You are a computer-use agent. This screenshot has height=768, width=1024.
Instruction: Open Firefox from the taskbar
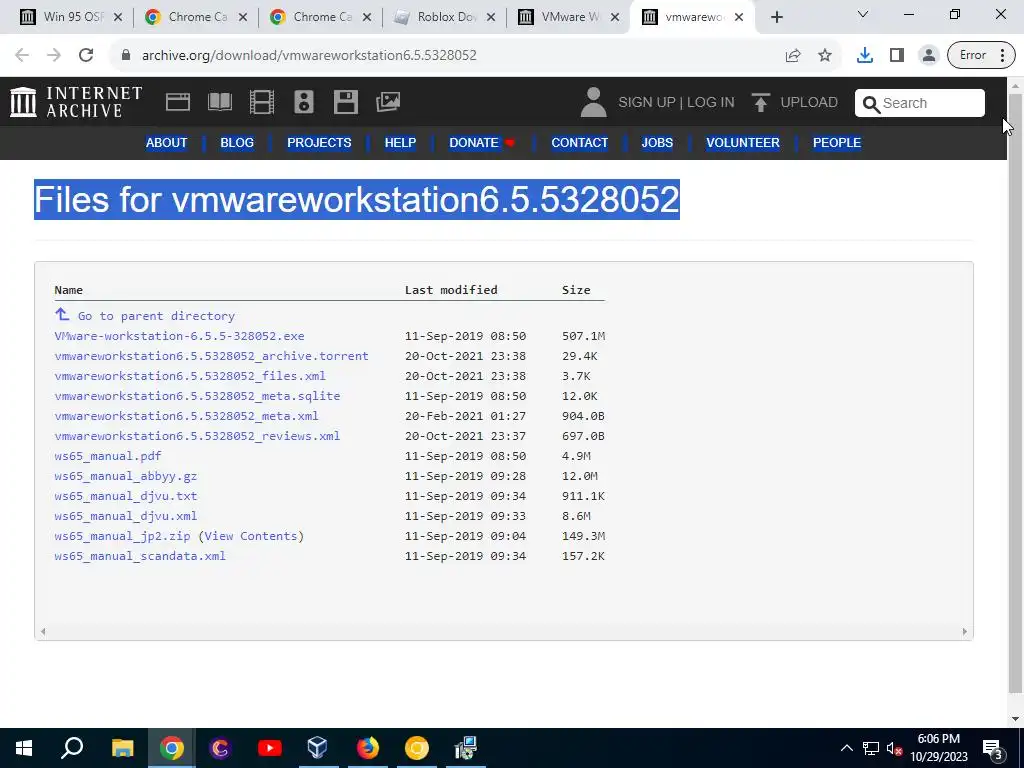[367, 748]
